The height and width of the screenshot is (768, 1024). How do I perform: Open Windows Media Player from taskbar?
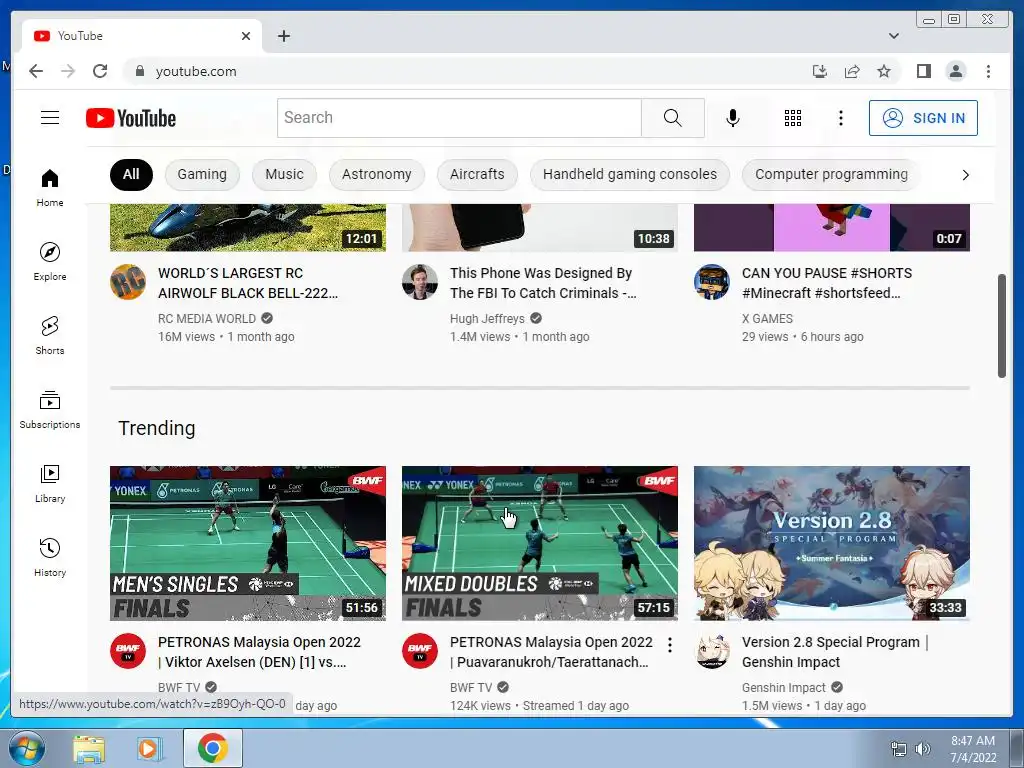pos(148,749)
